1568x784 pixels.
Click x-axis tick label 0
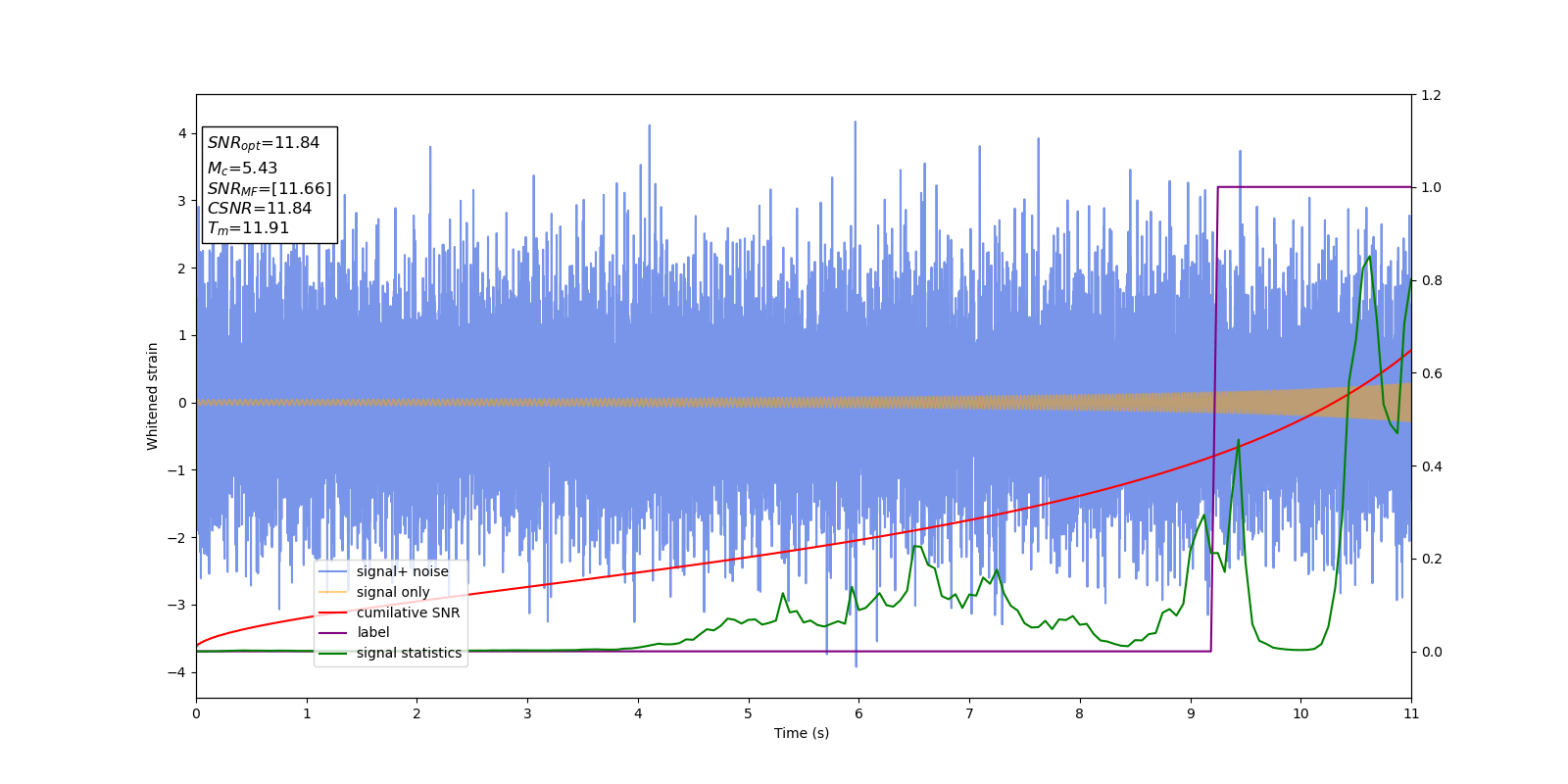point(196,713)
